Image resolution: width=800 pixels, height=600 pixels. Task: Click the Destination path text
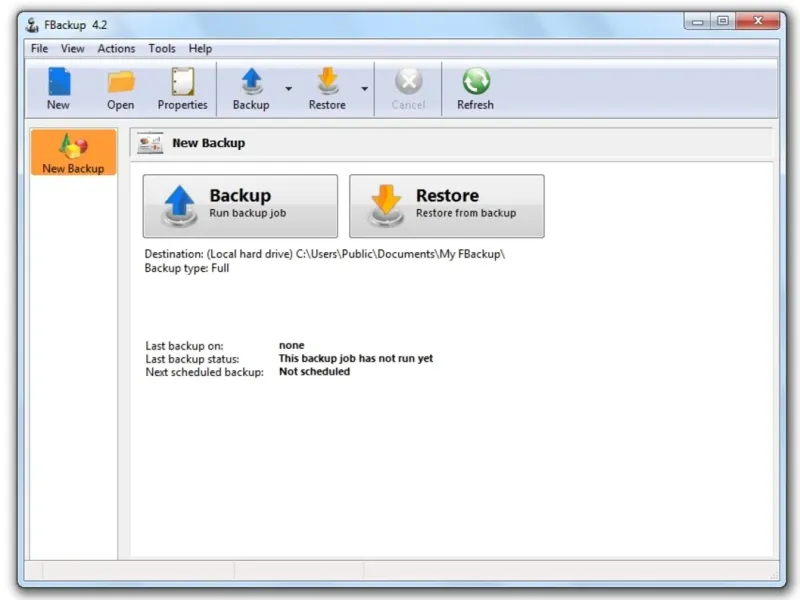coord(324,254)
